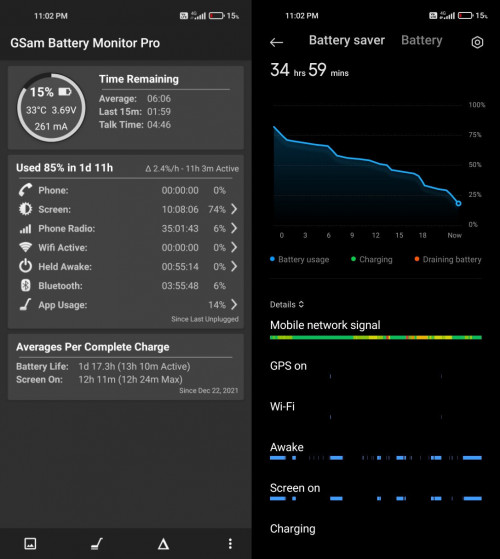Tap the Time Remaining heading
This screenshot has width=500, height=559.
pyautogui.click(x=139, y=79)
